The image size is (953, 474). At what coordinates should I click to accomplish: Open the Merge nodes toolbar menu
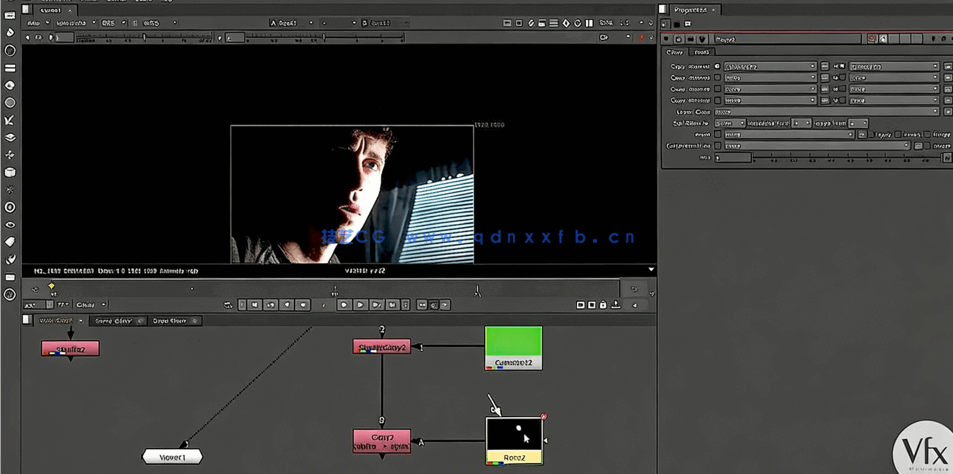coord(10,137)
